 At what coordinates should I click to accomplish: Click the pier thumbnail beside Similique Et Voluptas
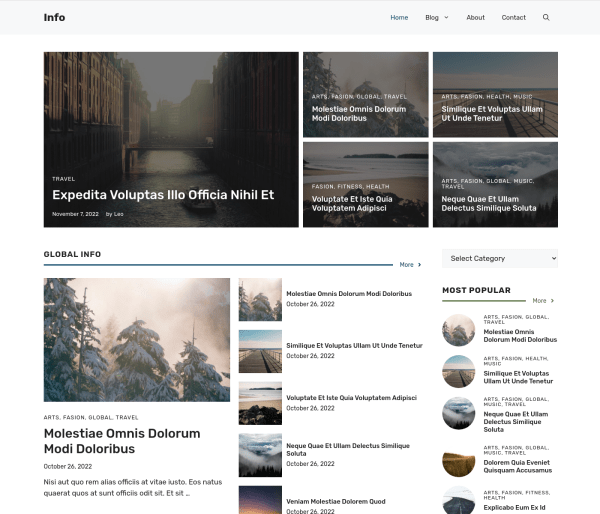pos(260,351)
